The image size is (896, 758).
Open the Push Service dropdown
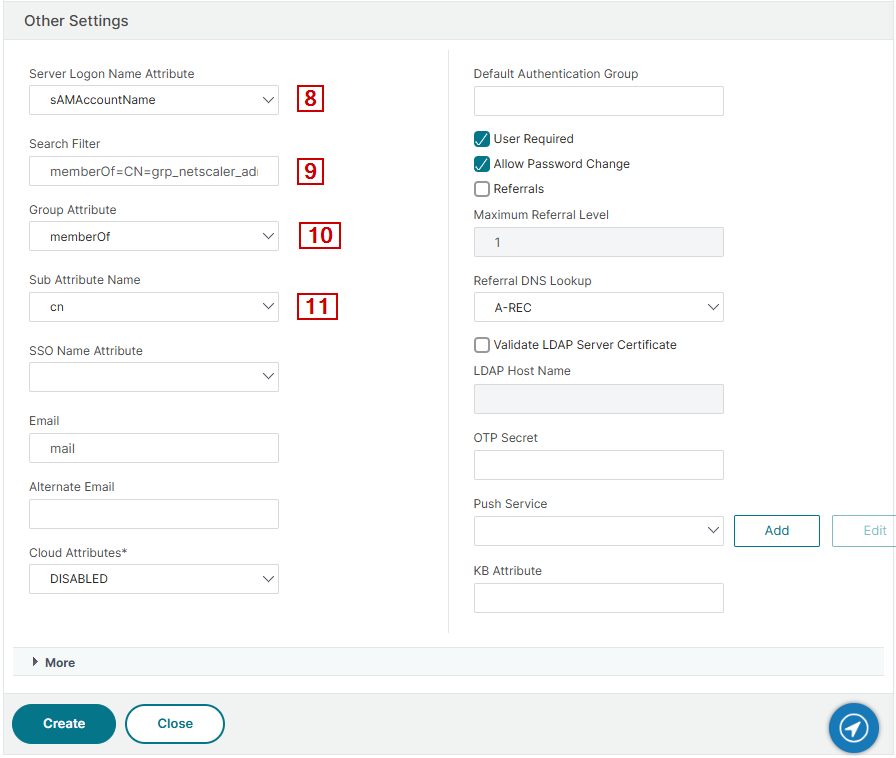pos(598,531)
